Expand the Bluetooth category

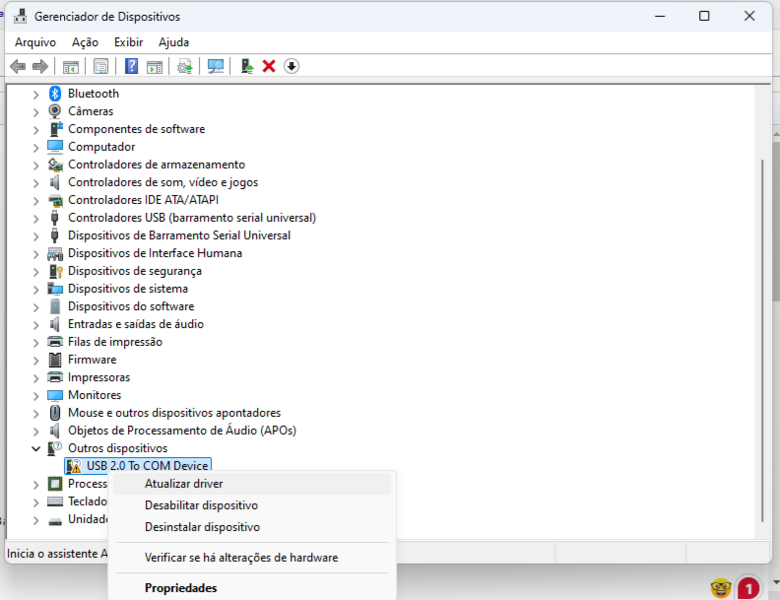pos(36,94)
